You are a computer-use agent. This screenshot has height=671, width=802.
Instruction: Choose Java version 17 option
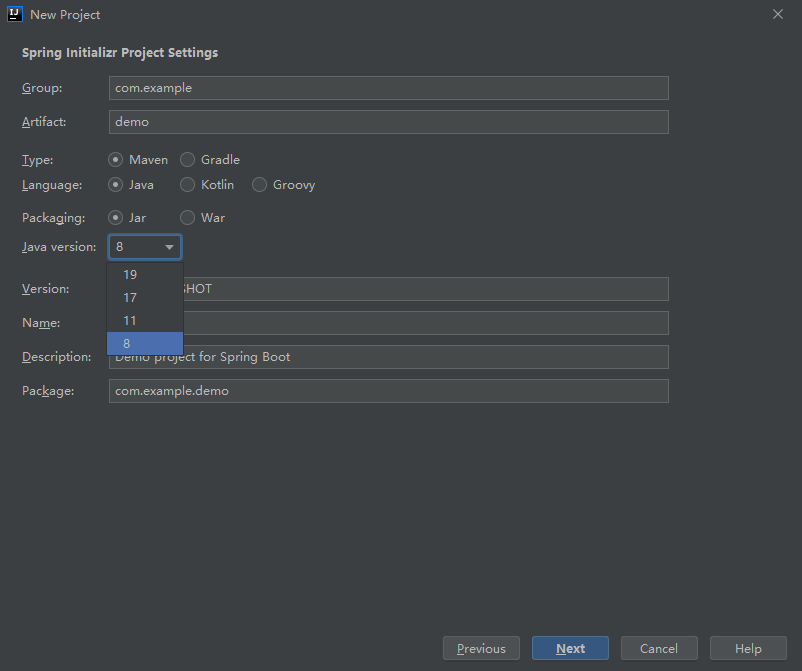click(x=144, y=297)
